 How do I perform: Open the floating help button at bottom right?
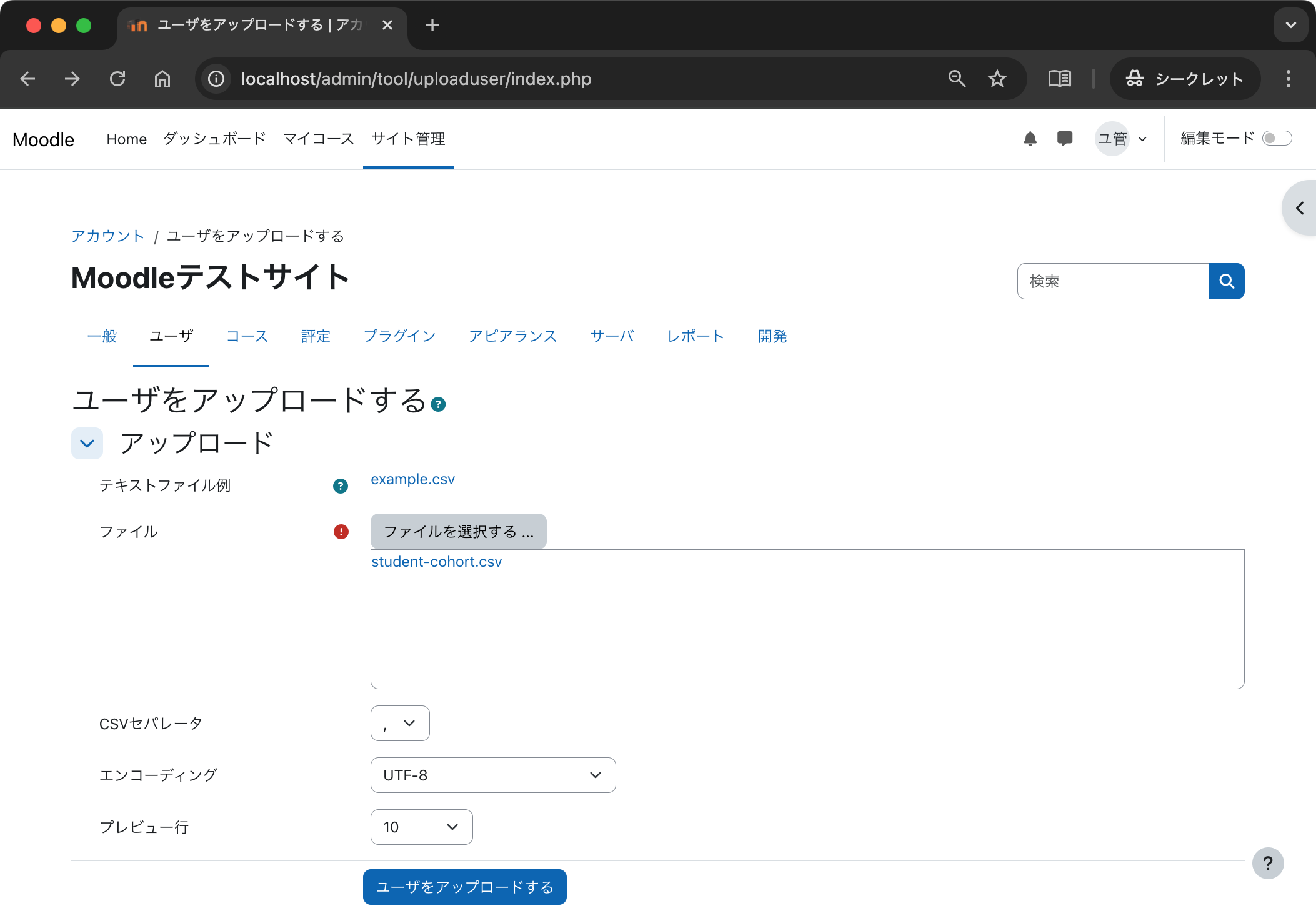pyautogui.click(x=1268, y=863)
